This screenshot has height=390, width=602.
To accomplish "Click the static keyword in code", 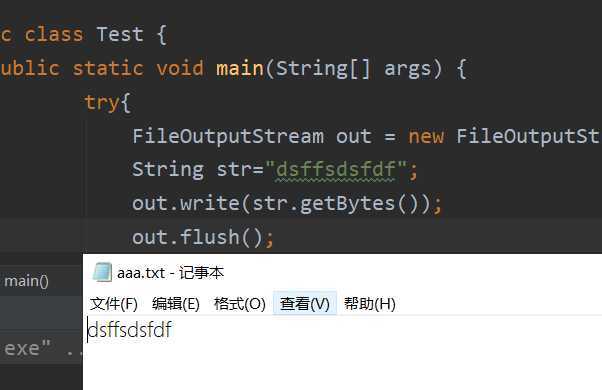I will point(108,69).
